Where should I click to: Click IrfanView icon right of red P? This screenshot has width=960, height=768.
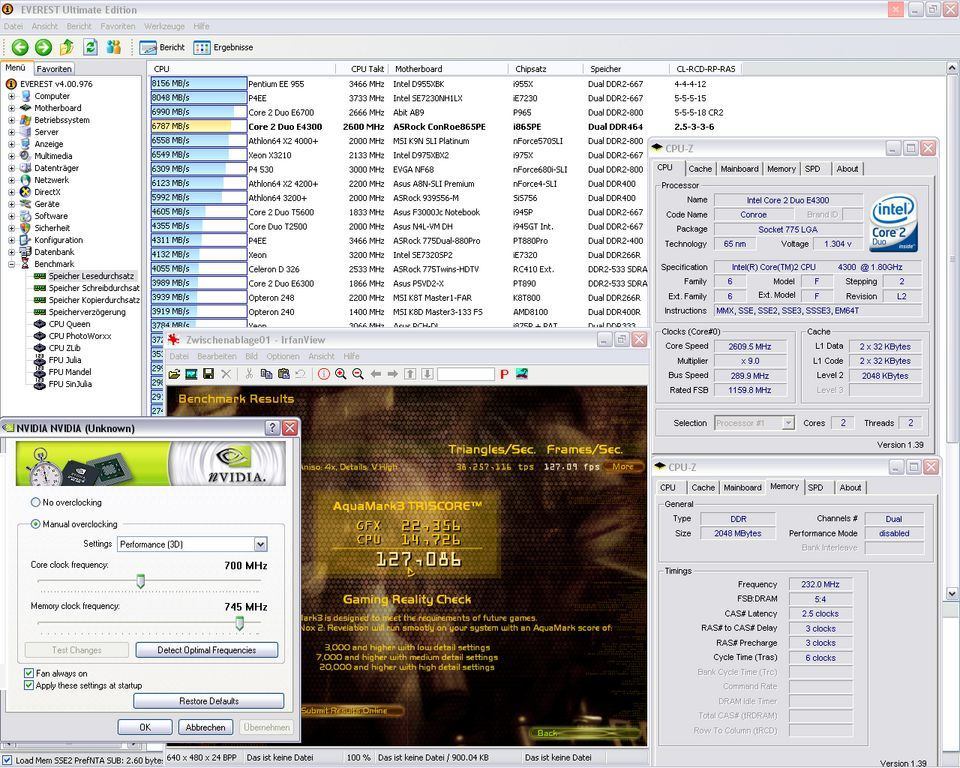(x=522, y=374)
